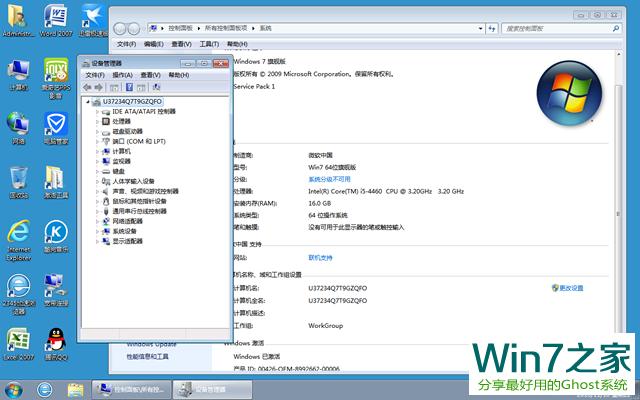This screenshot has width=640, height=400.
Task: Click the back button in System window
Action: 120,29
